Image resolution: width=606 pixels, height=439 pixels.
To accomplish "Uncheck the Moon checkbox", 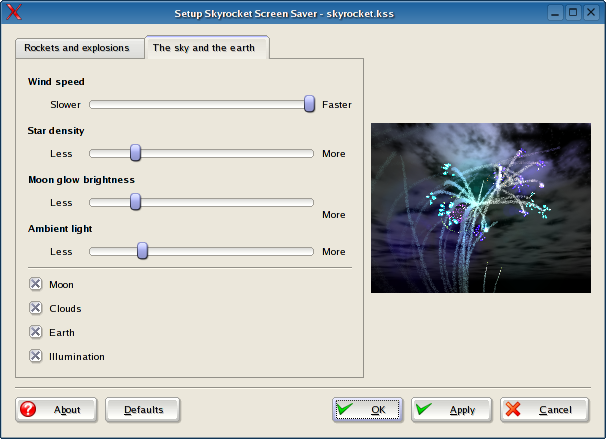I will click(36, 284).
